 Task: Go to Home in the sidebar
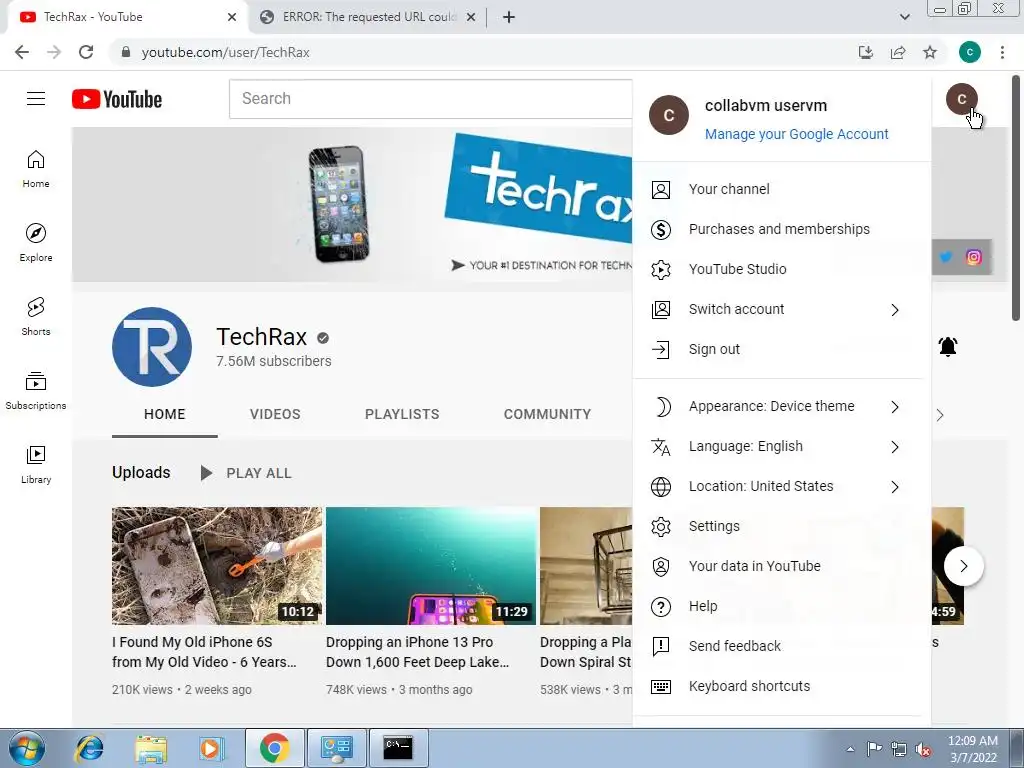point(36,168)
